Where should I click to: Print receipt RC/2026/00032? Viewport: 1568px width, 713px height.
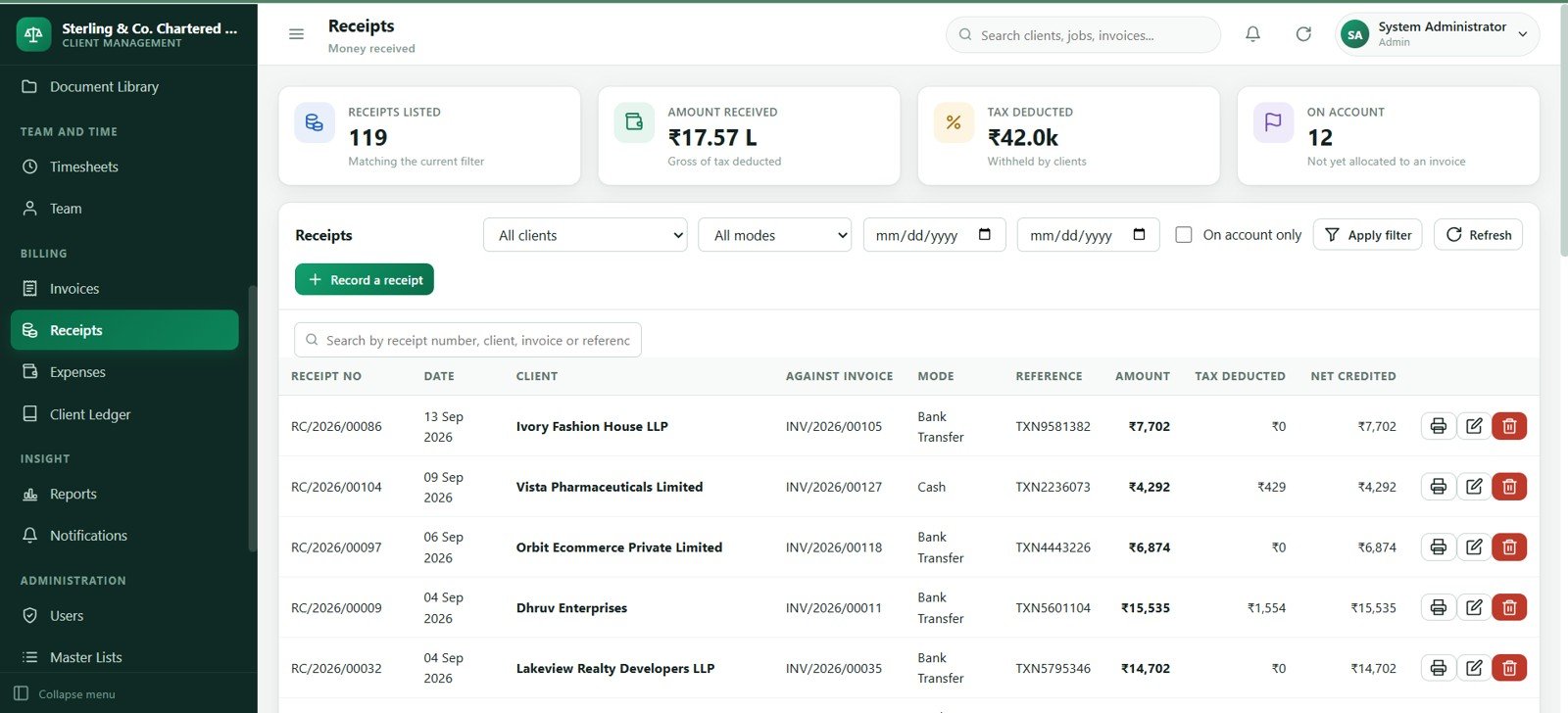1438,668
